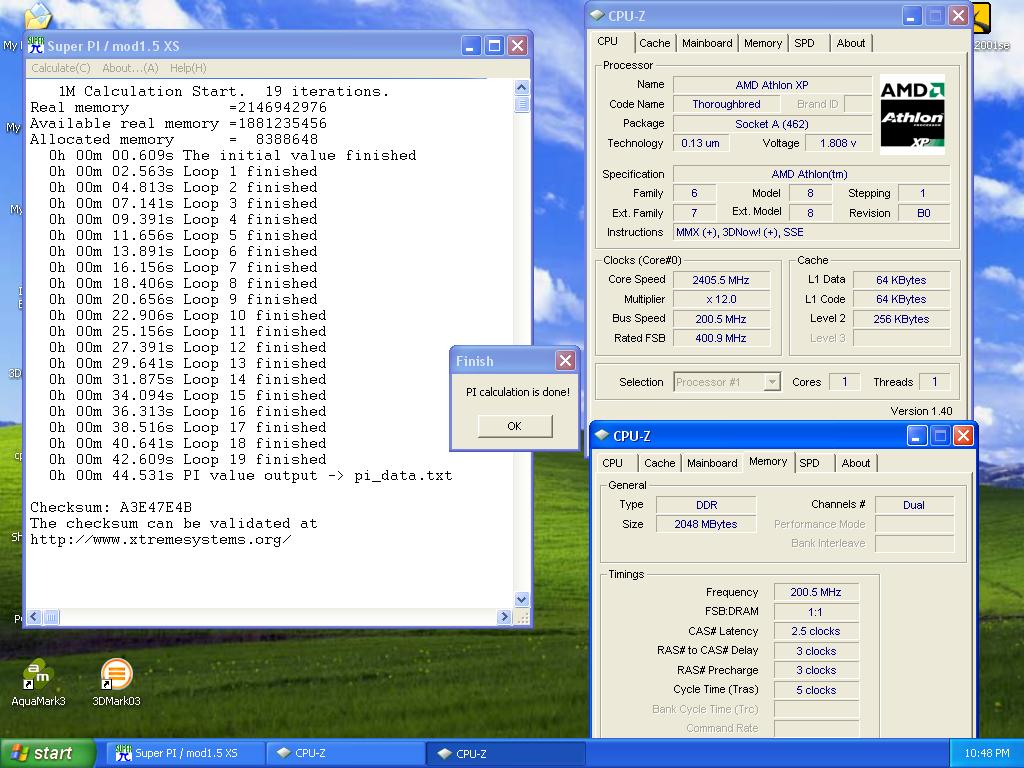The width and height of the screenshot is (1024, 768).
Task: Open the Calculate(C) menu in Super PI
Action: (61, 68)
